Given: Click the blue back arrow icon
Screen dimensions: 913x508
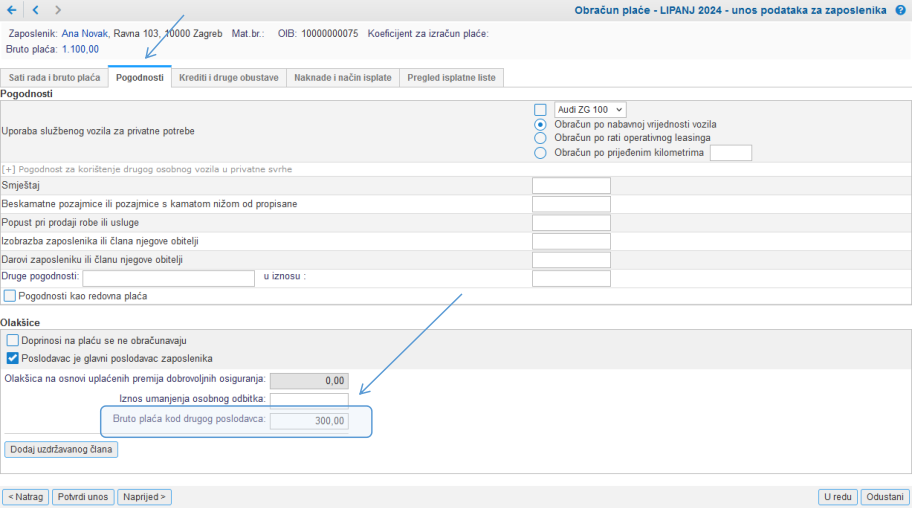Looking at the screenshot, I should coord(12,10).
